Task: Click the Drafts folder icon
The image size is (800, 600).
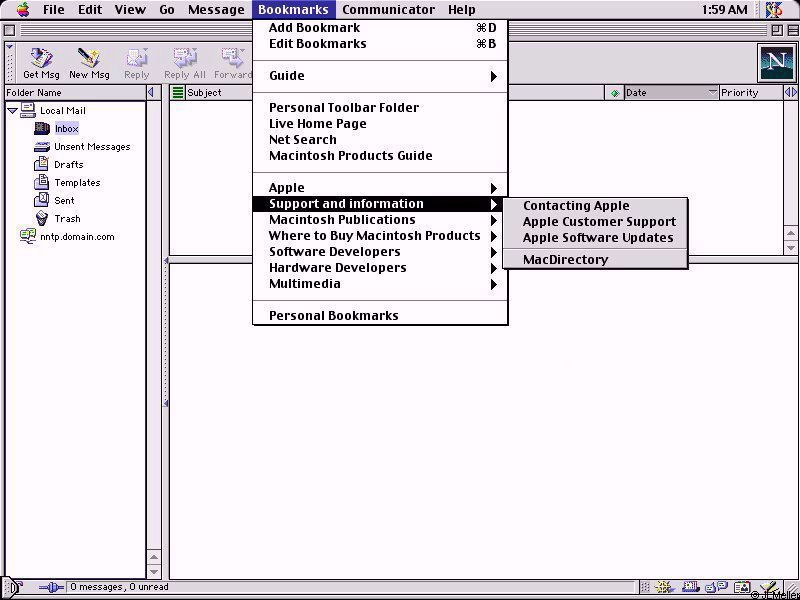Action: pos(41,164)
